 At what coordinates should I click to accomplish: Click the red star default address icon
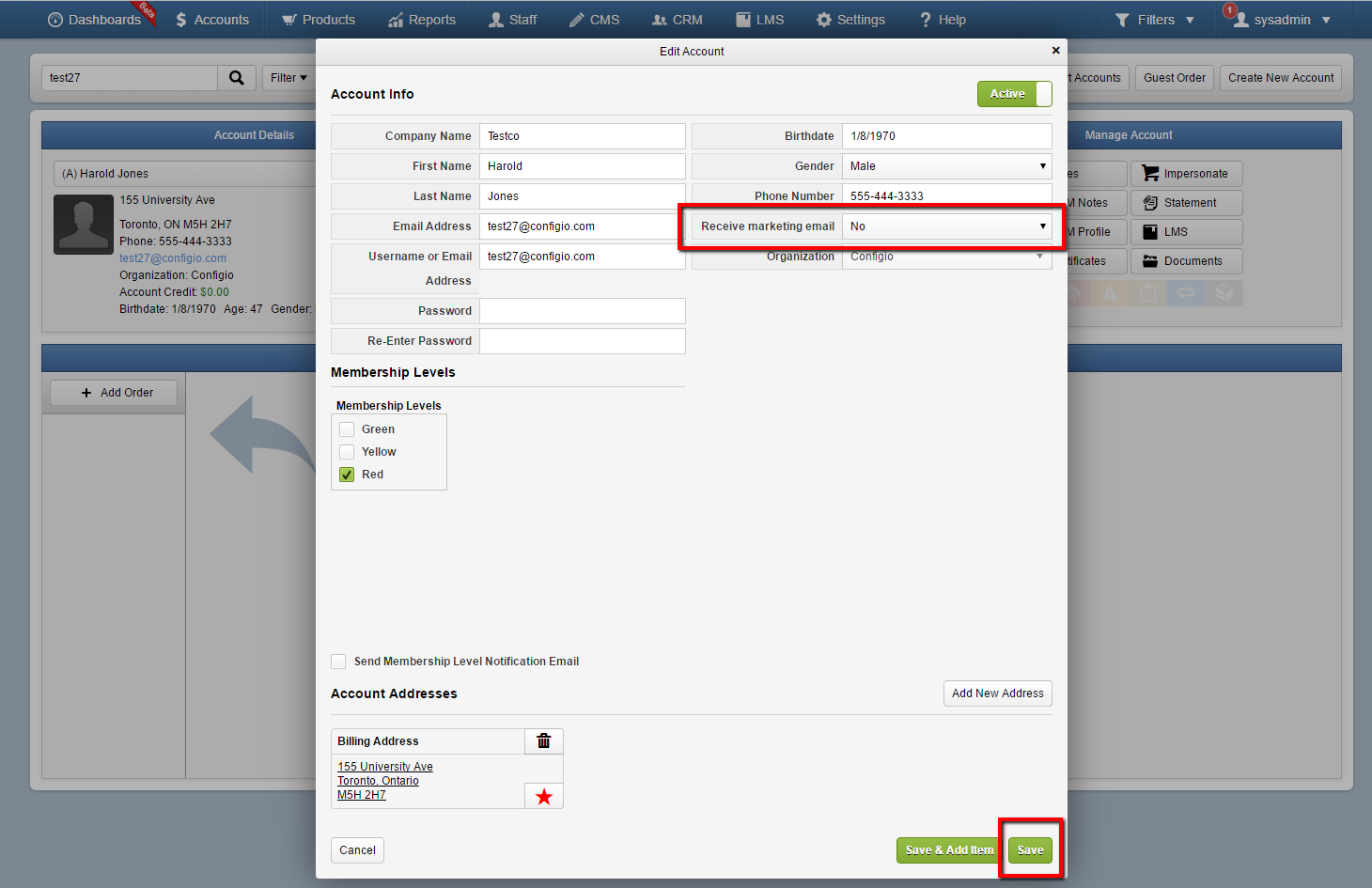tap(544, 797)
